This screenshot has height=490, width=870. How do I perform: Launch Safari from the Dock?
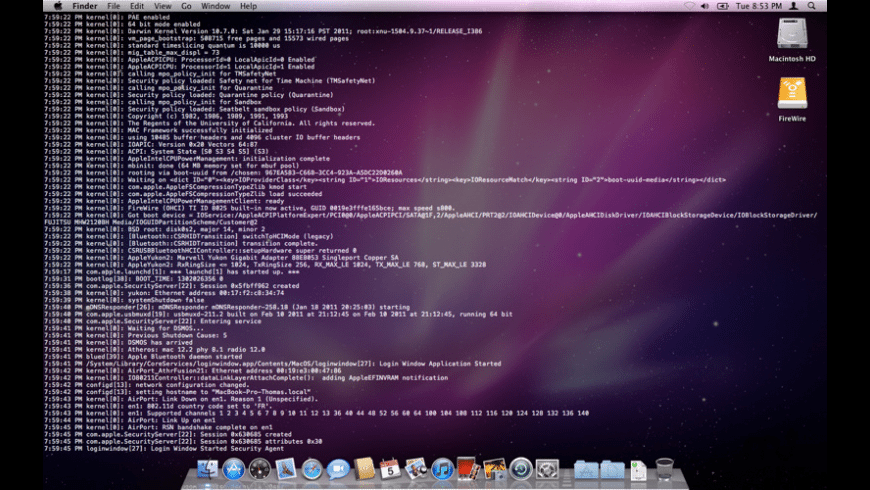point(312,469)
